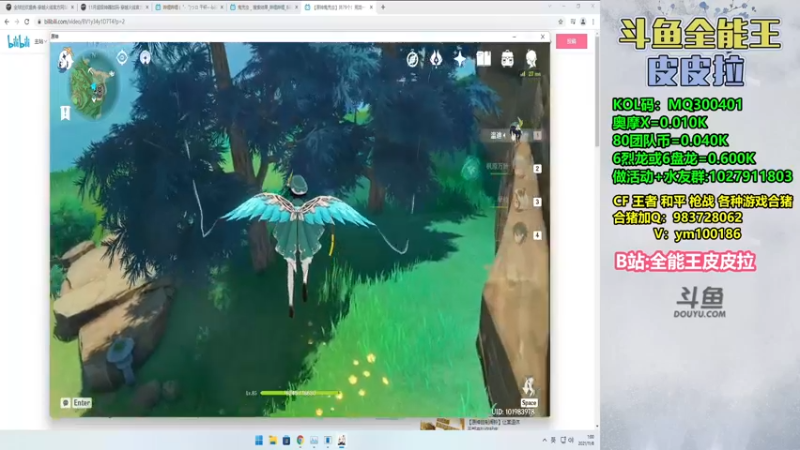The width and height of the screenshot is (800, 450).
Task: Reload the page with refresh icon
Action: pos(27,21)
